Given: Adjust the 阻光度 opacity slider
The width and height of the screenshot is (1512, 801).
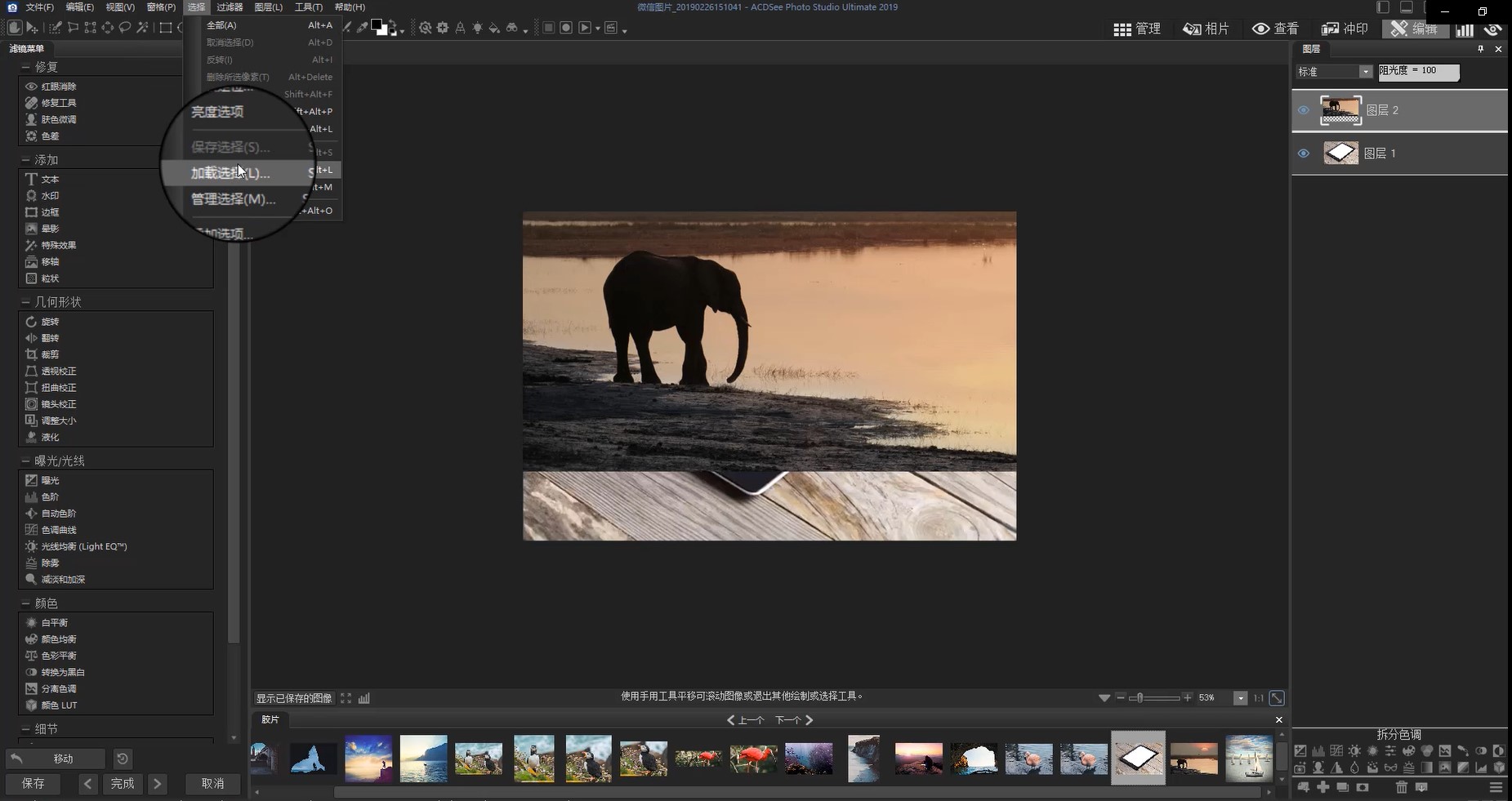Looking at the screenshot, I should (x=1419, y=72).
